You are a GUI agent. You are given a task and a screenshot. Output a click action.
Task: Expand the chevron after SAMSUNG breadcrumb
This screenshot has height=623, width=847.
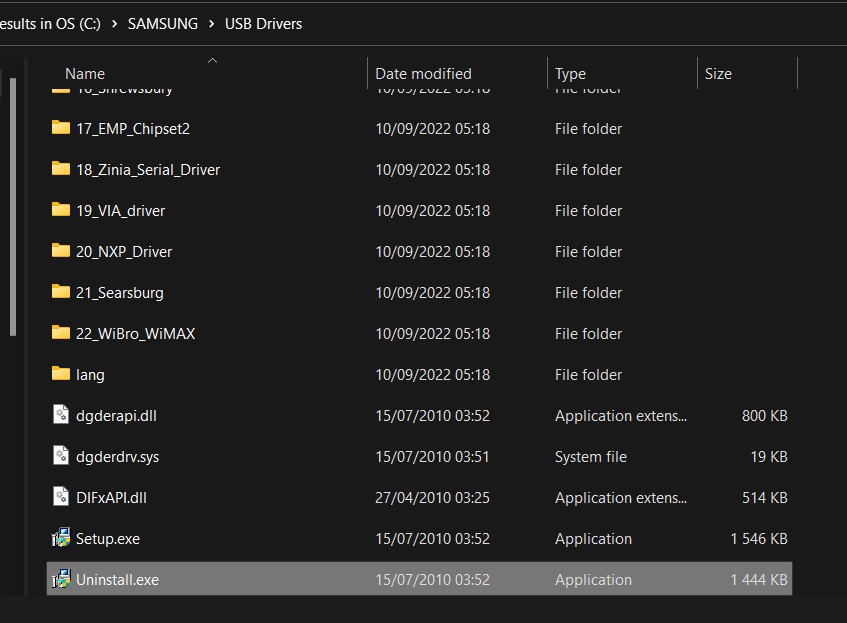click(x=211, y=24)
